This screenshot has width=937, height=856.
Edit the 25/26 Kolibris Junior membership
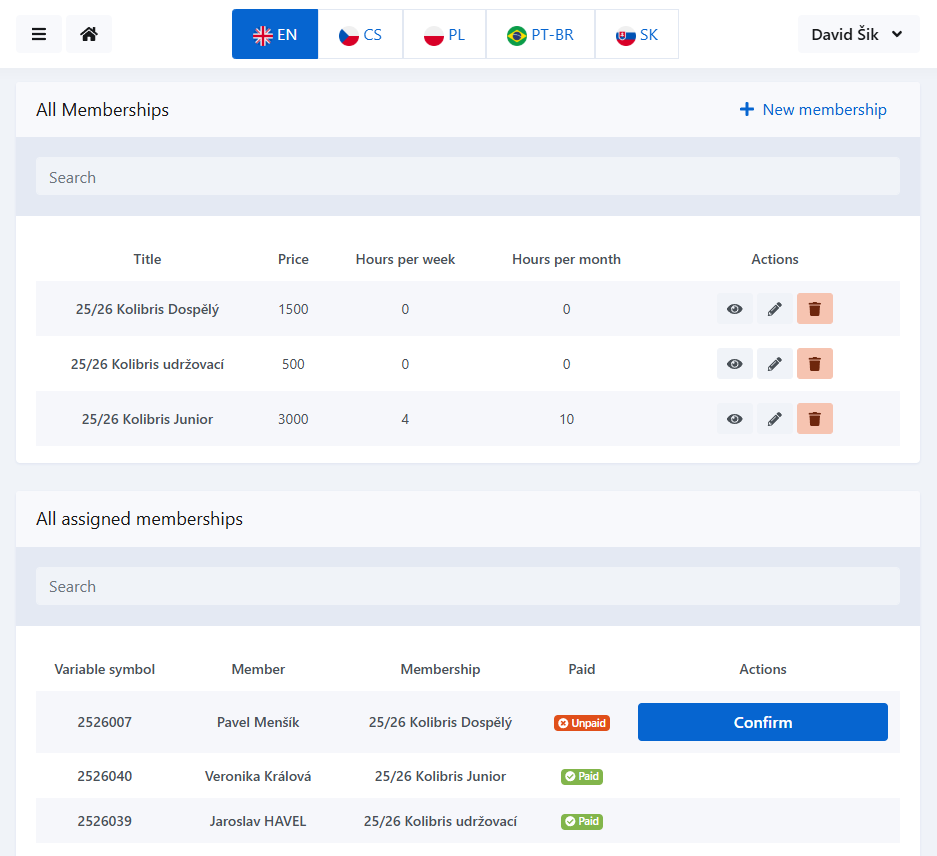pos(774,419)
